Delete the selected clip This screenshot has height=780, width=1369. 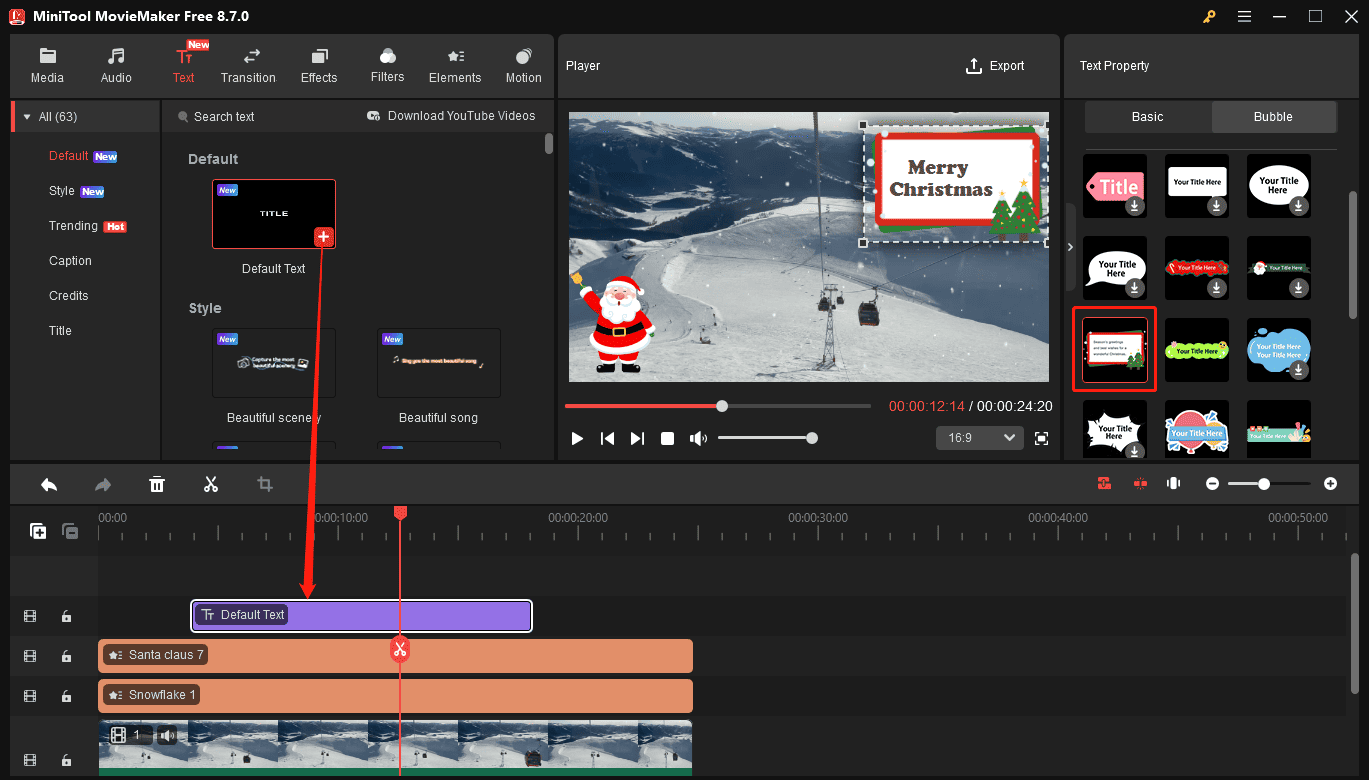(157, 484)
